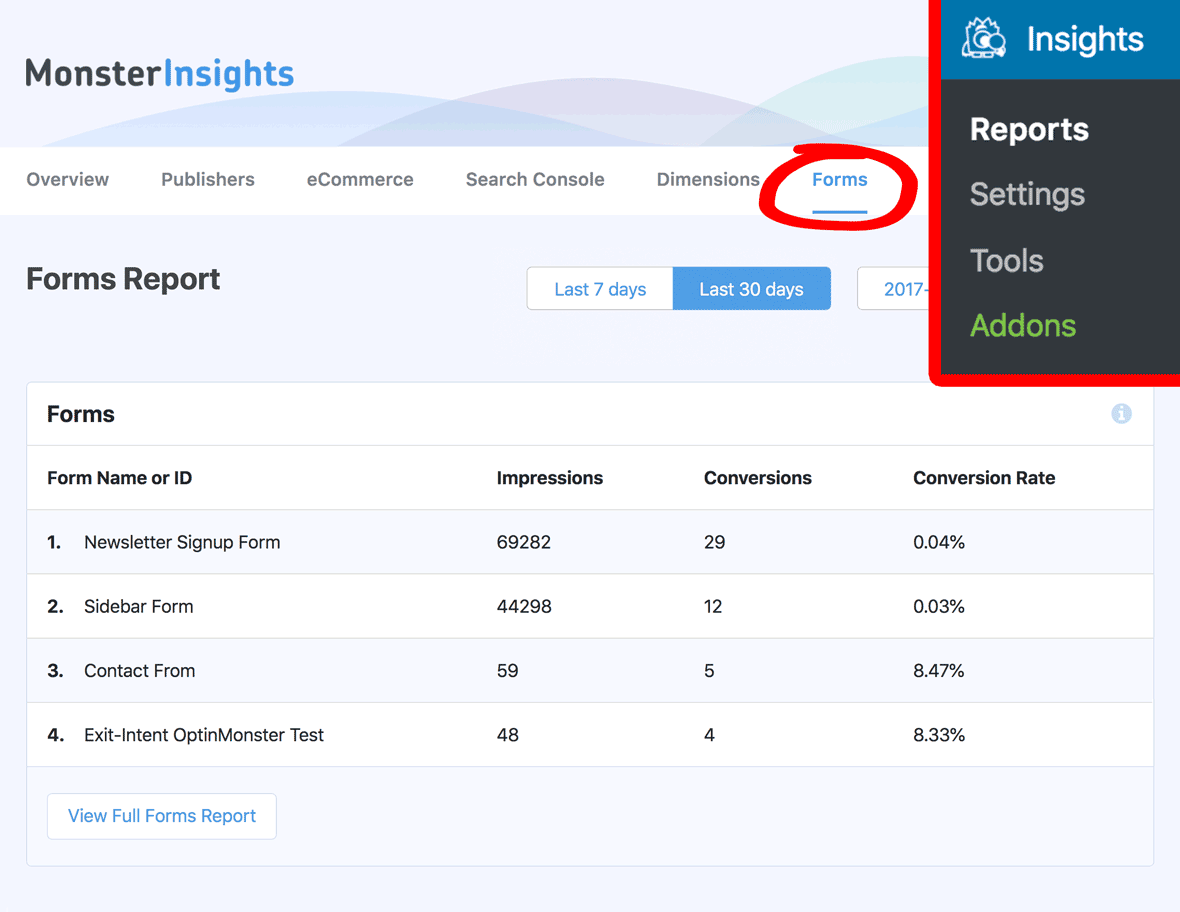The height and width of the screenshot is (912, 1180).
Task: Open Tools in the Insights menu
Action: click(x=1006, y=260)
